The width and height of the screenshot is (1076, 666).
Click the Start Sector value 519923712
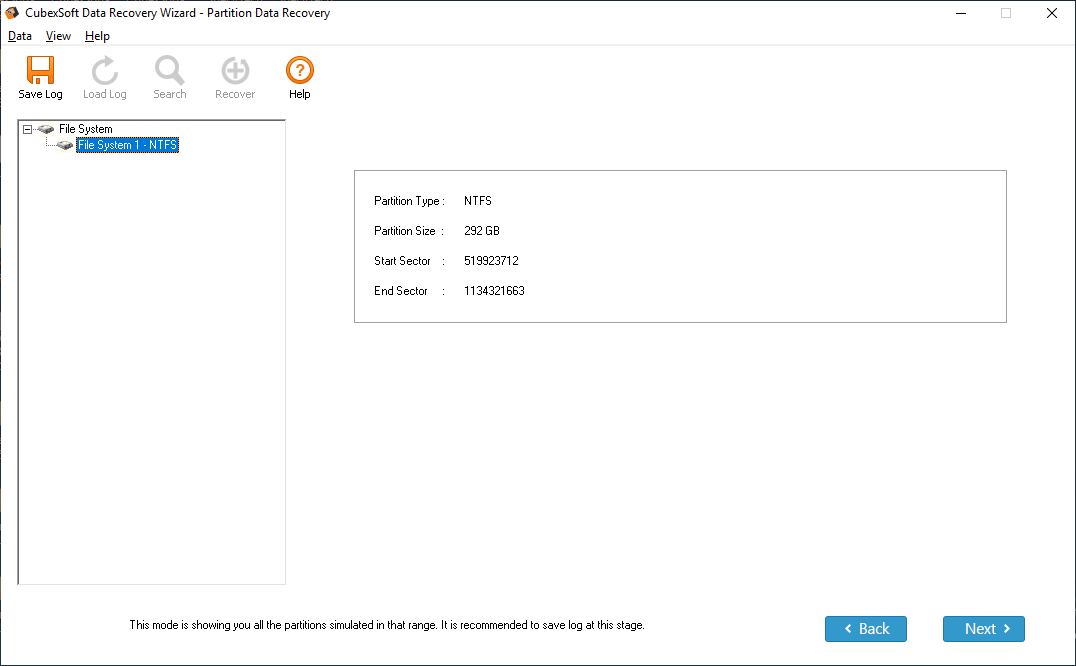click(491, 261)
